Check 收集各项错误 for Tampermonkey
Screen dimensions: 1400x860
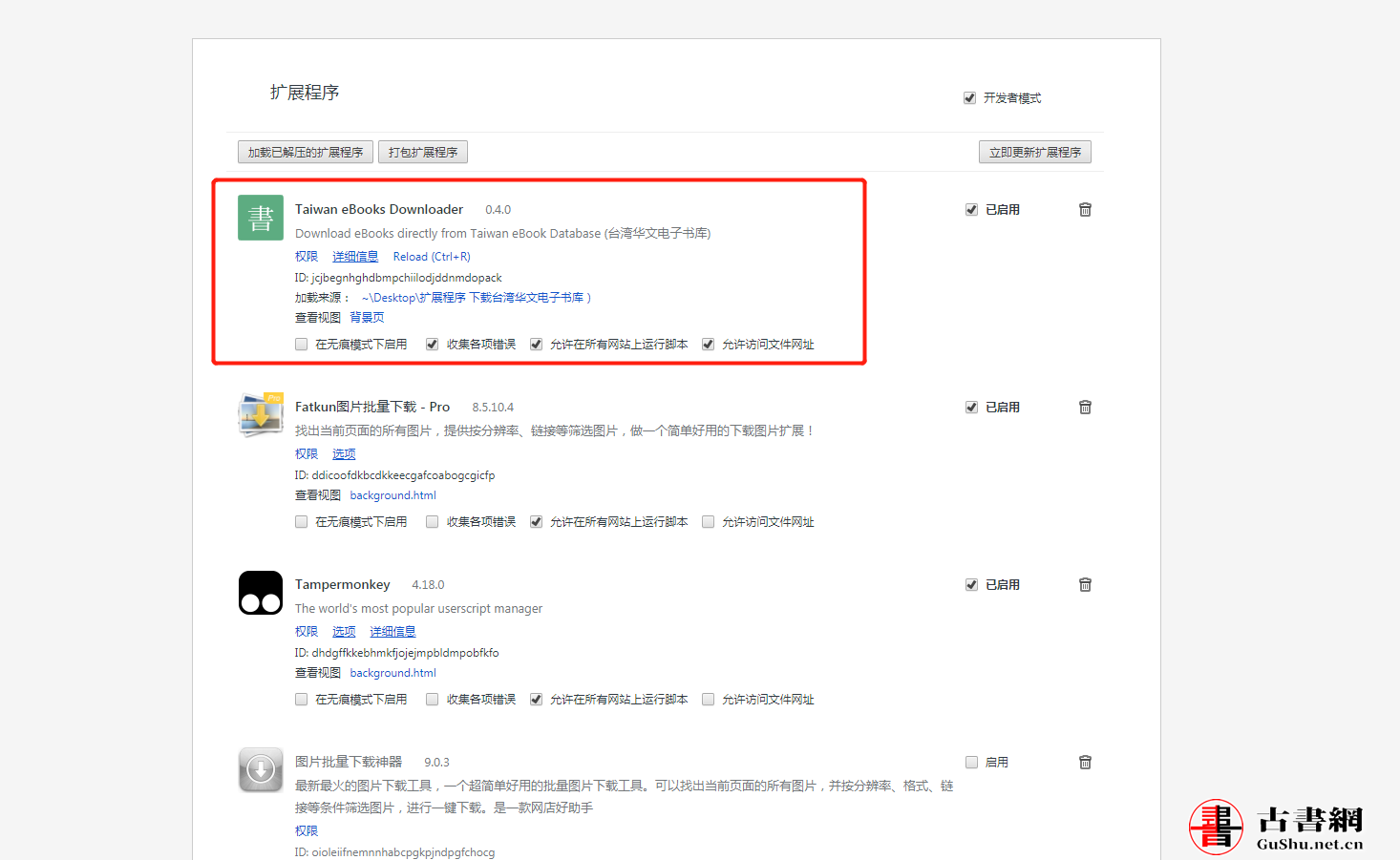(432, 700)
